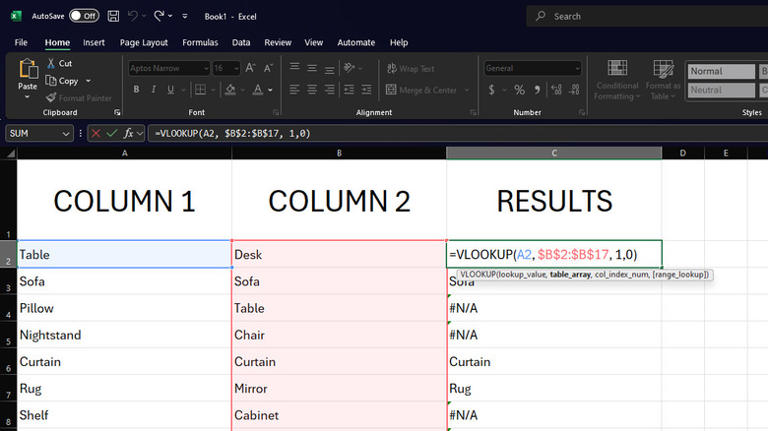The width and height of the screenshot is (768, 431).
Task: Click the Redo arrow icon
Action: pyautogui.click(x=159, y=16)
